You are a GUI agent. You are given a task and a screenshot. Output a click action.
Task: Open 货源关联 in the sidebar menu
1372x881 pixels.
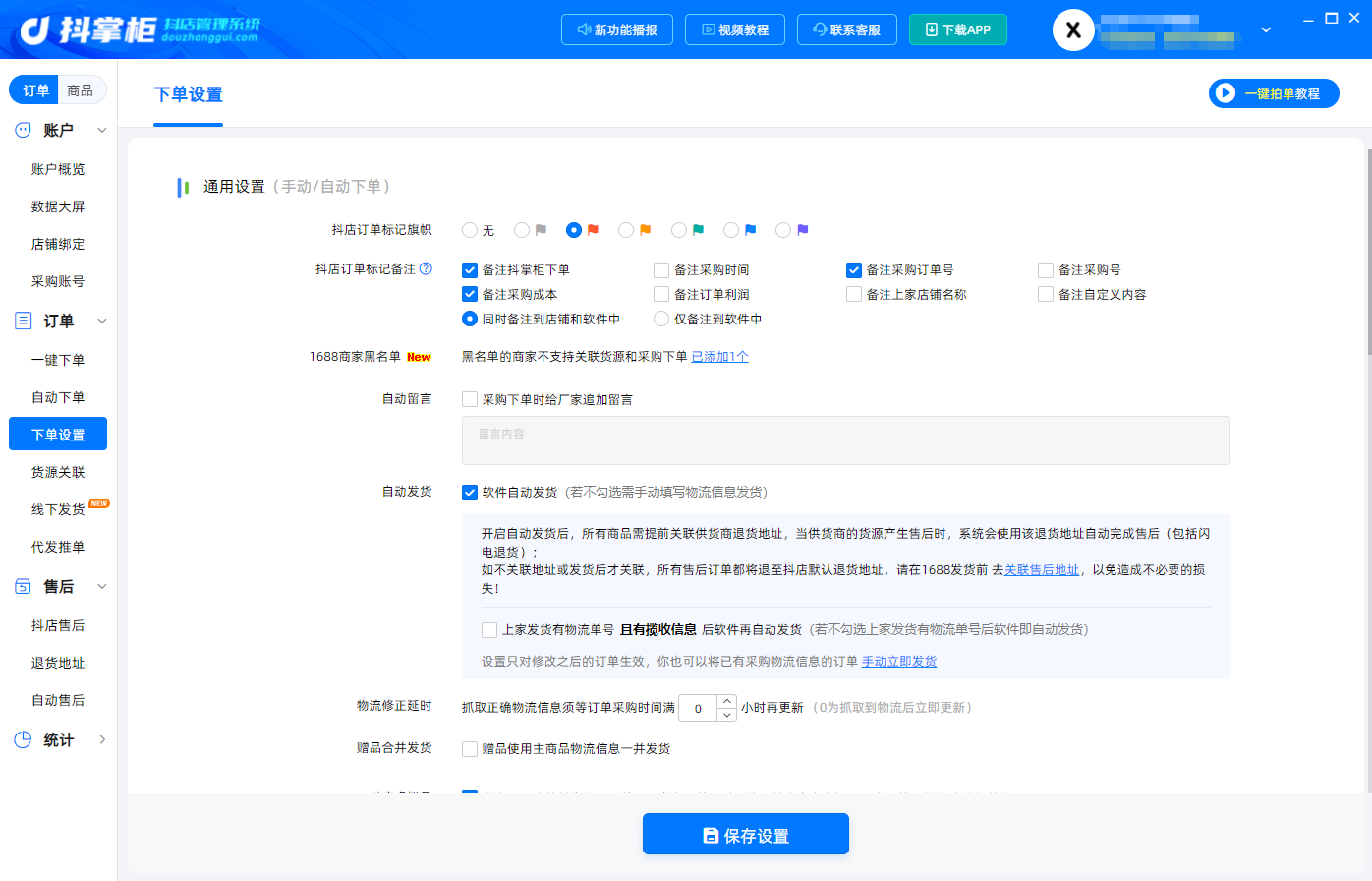[x=58, y=472]
